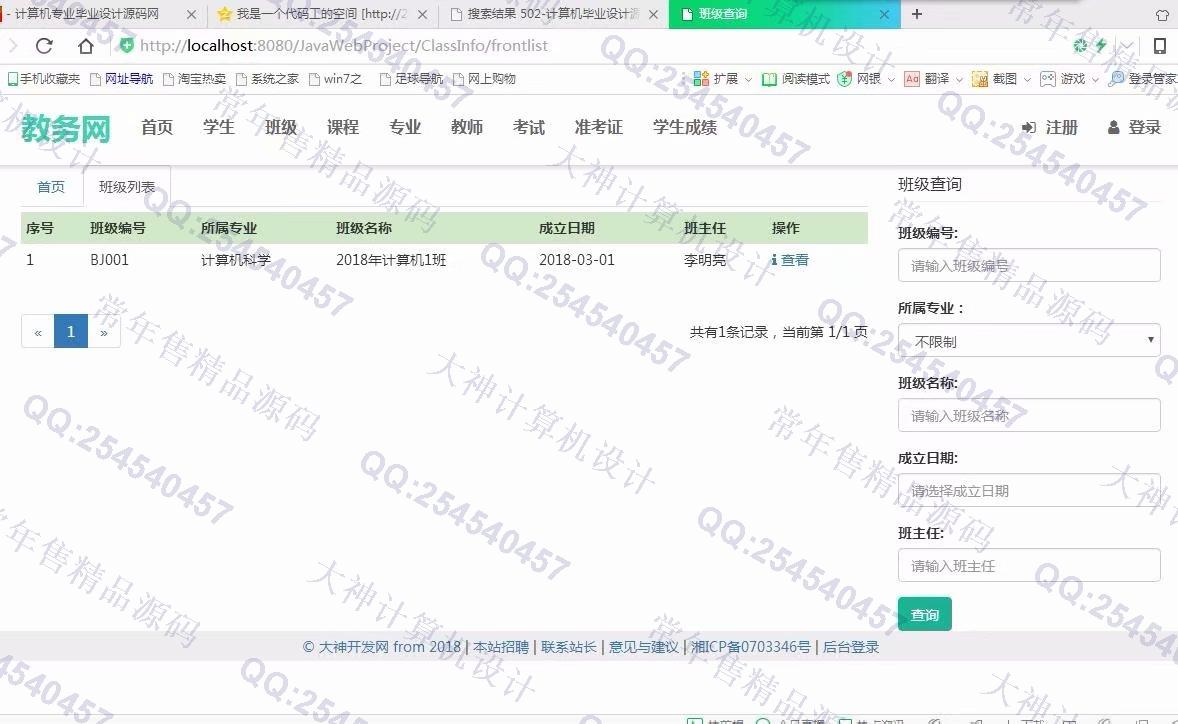1178x724 pixels.
Task: Switch to the 首页 breadcrumb tab
Action: (51, 187)
